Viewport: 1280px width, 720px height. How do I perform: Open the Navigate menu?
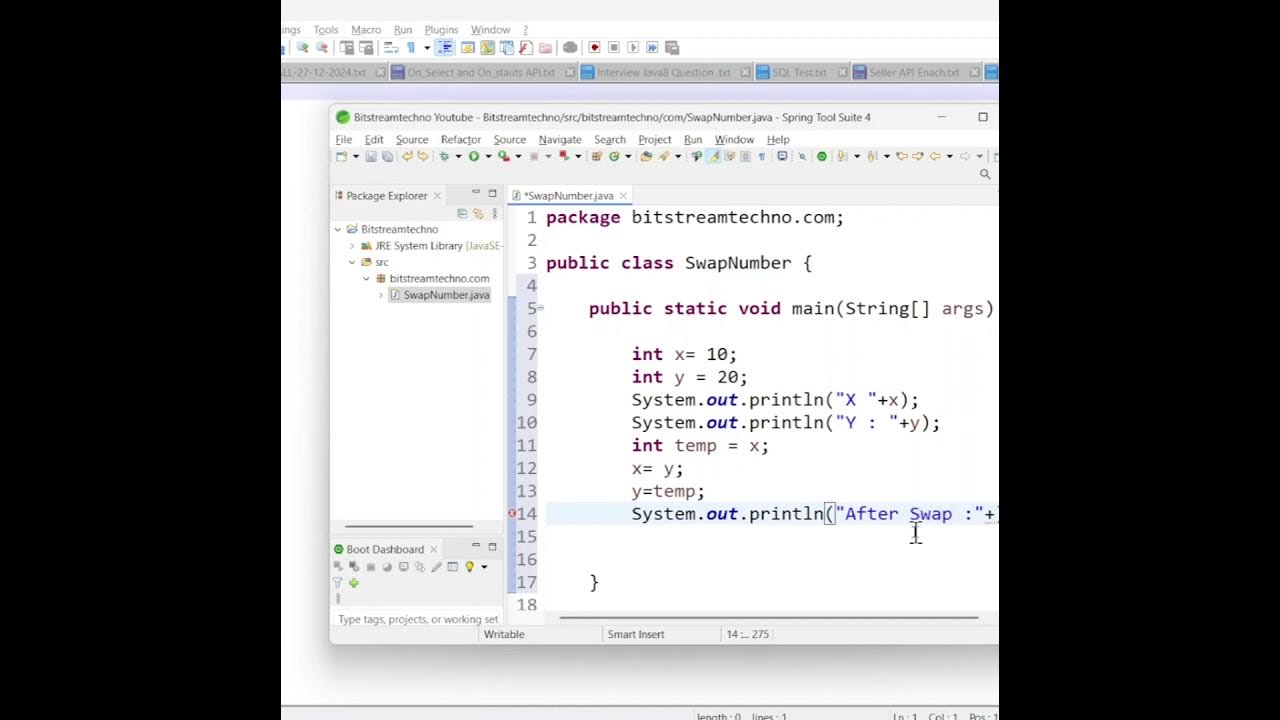tap(560, 140)
